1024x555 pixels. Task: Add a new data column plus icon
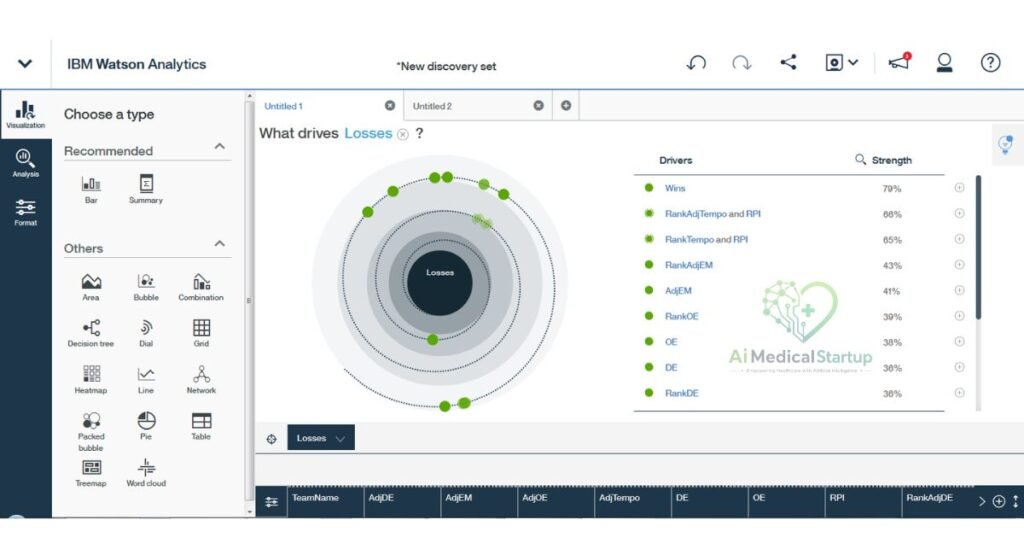[x=999, y=501]
